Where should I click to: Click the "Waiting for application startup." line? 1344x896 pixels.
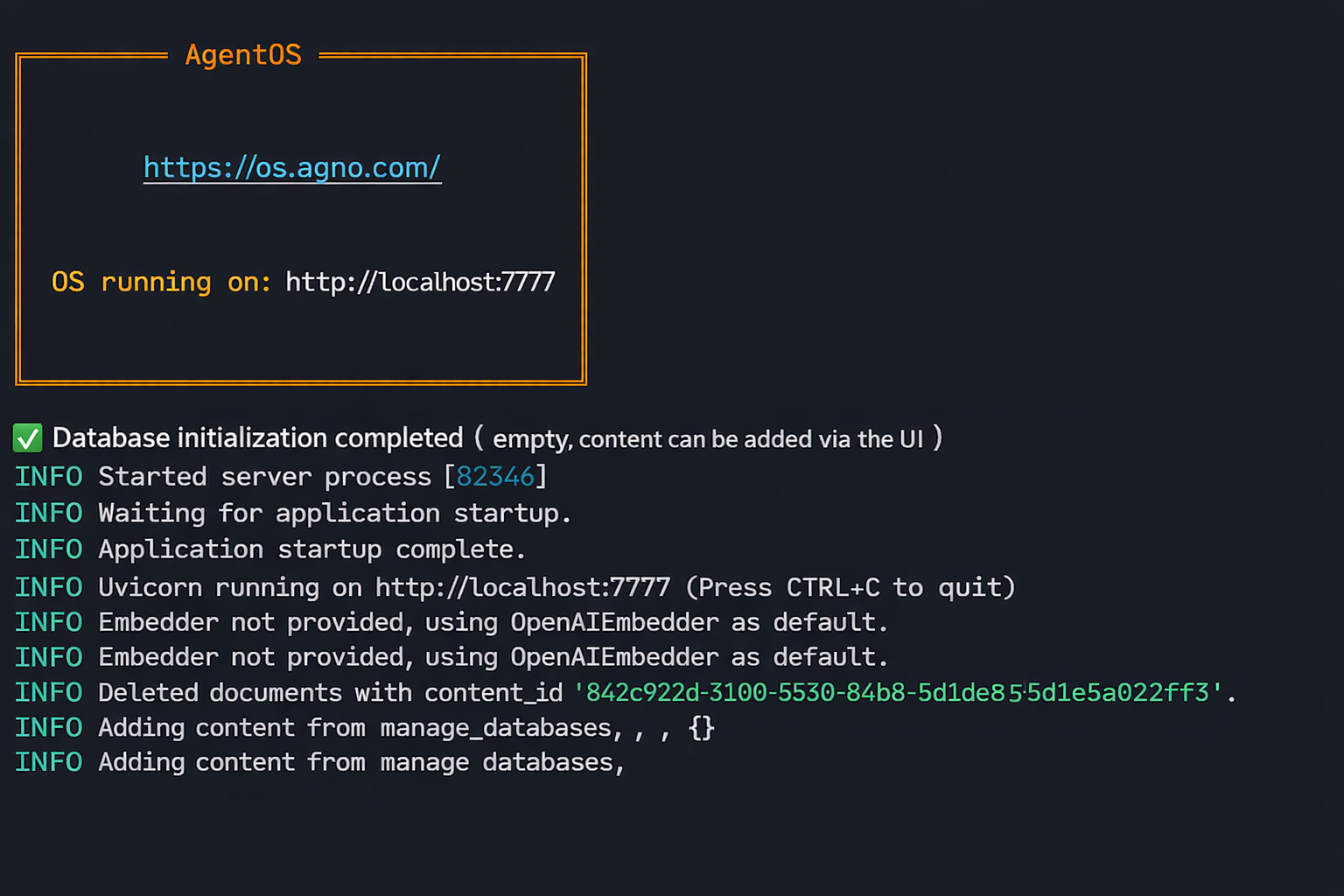click(x=334, y=514)
